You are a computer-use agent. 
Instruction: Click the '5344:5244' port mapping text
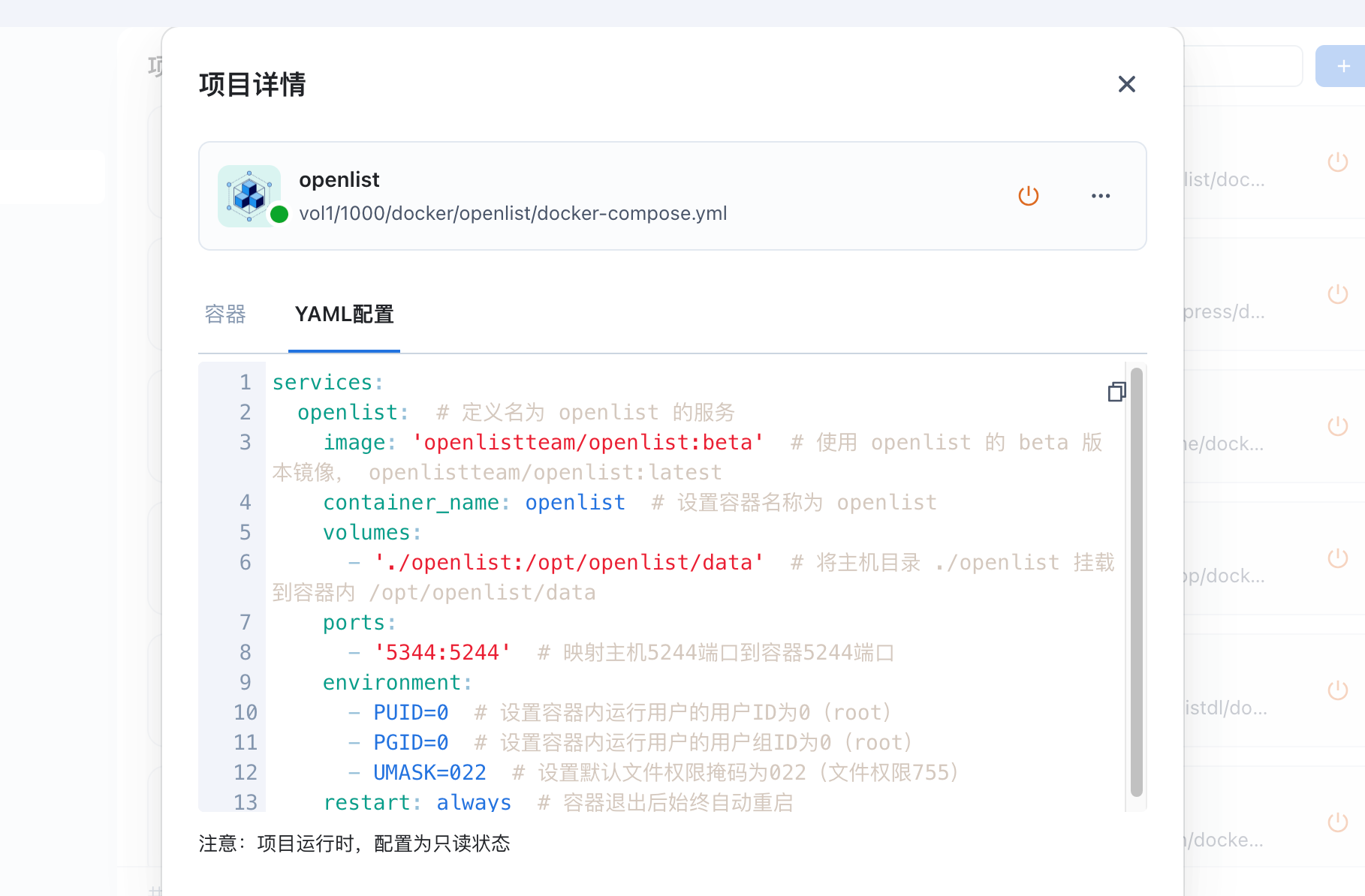(442, 652)
